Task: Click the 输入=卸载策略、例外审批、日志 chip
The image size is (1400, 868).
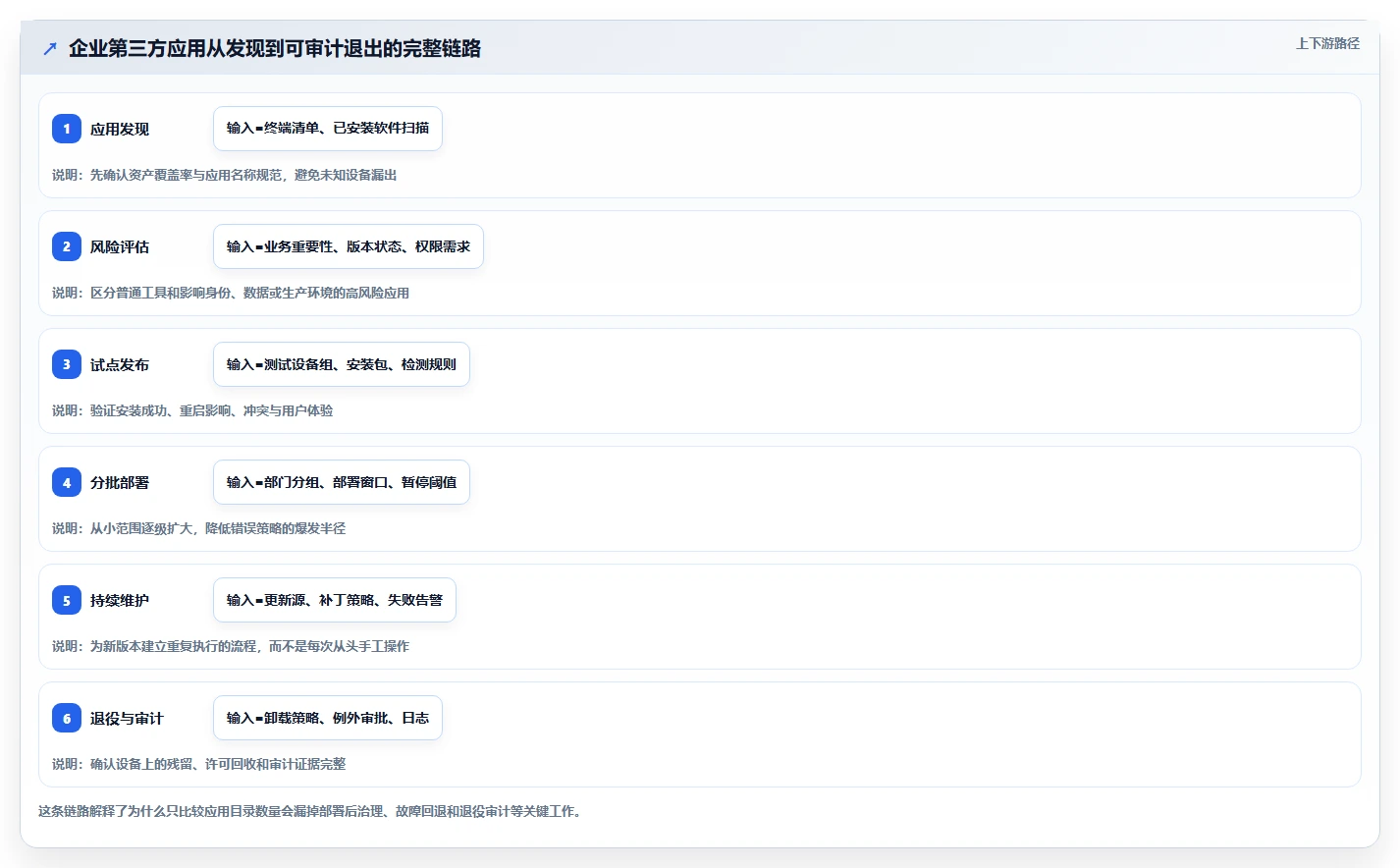Action: pyautogui.click(x=328, y=718)
